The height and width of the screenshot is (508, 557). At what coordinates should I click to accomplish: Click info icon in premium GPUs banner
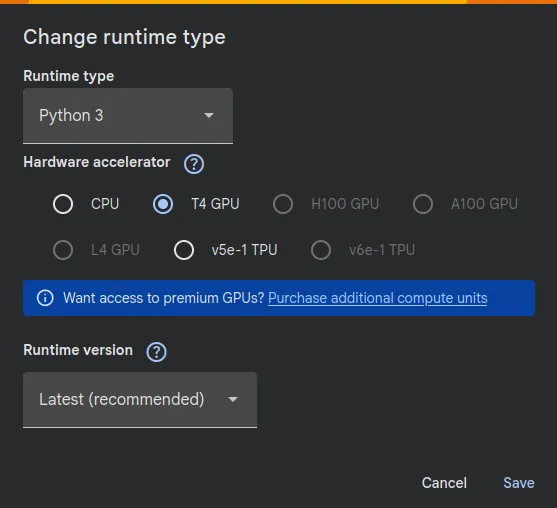pos(45,298)
